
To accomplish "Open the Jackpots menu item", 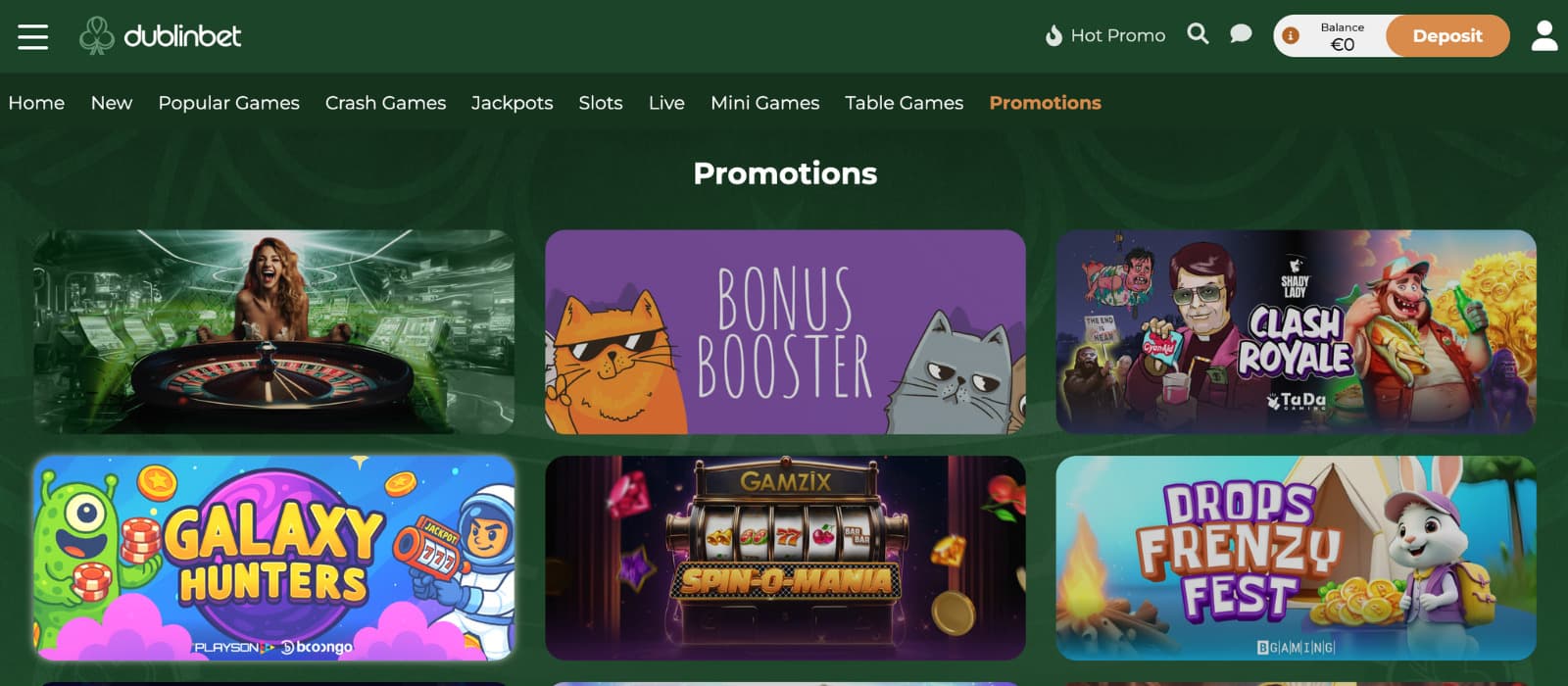I will (512, 103).
